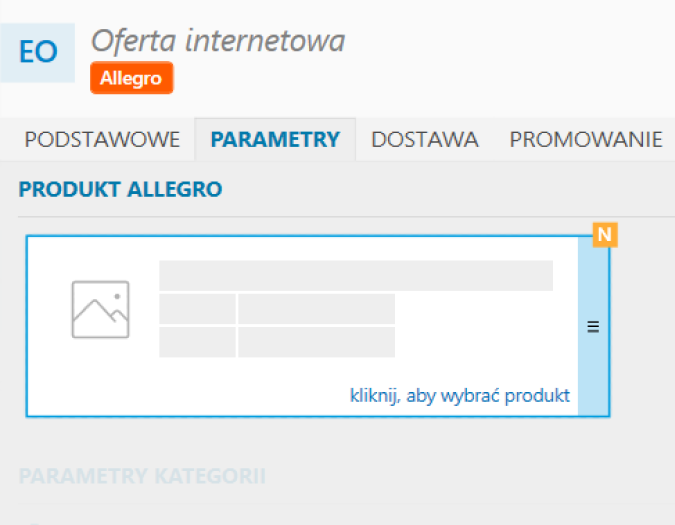Switch to the PODSTAWOWE tab
675x525 pixels.
pos(102,139)
